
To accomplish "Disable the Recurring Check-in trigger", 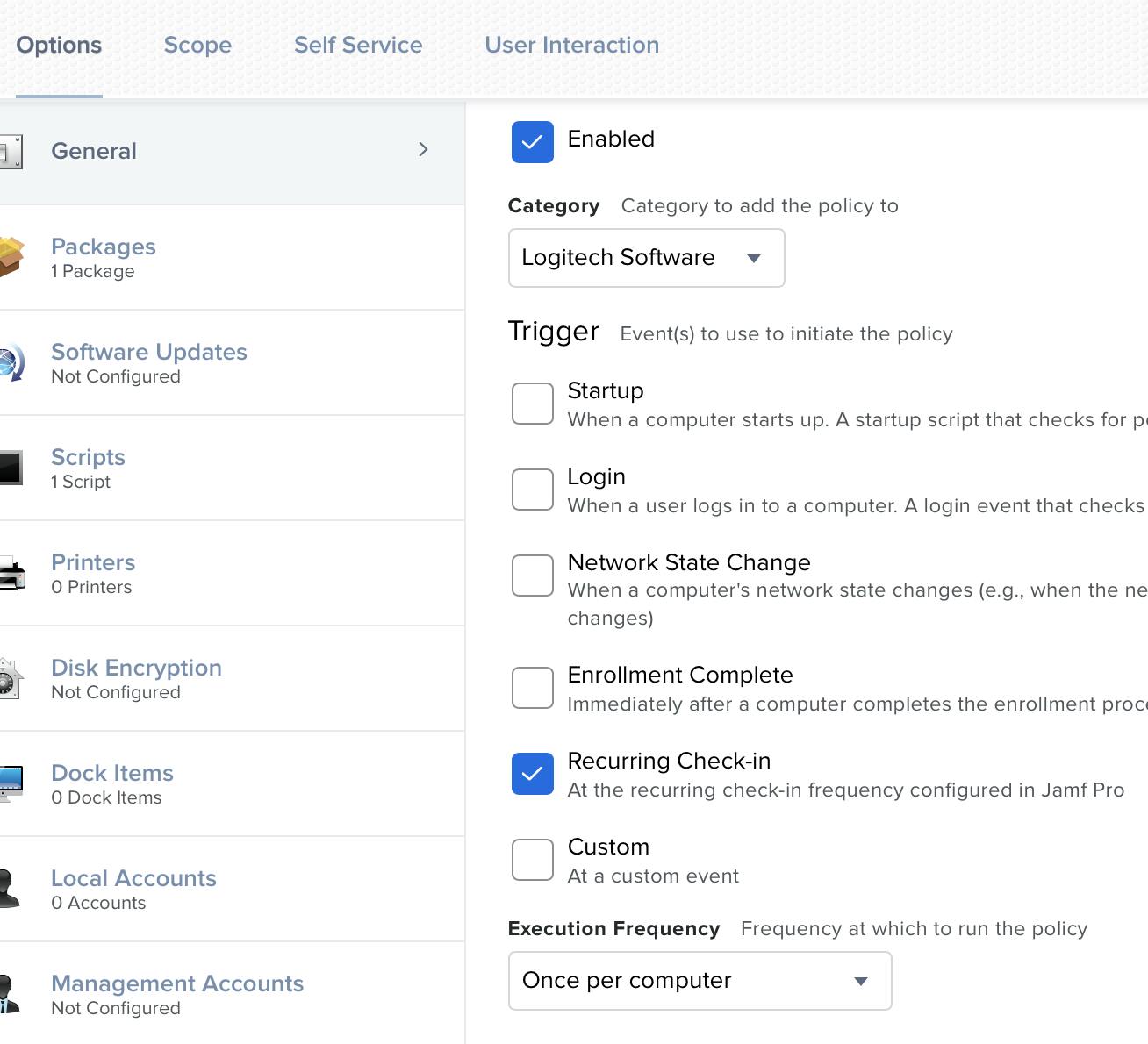I will 532,774.
